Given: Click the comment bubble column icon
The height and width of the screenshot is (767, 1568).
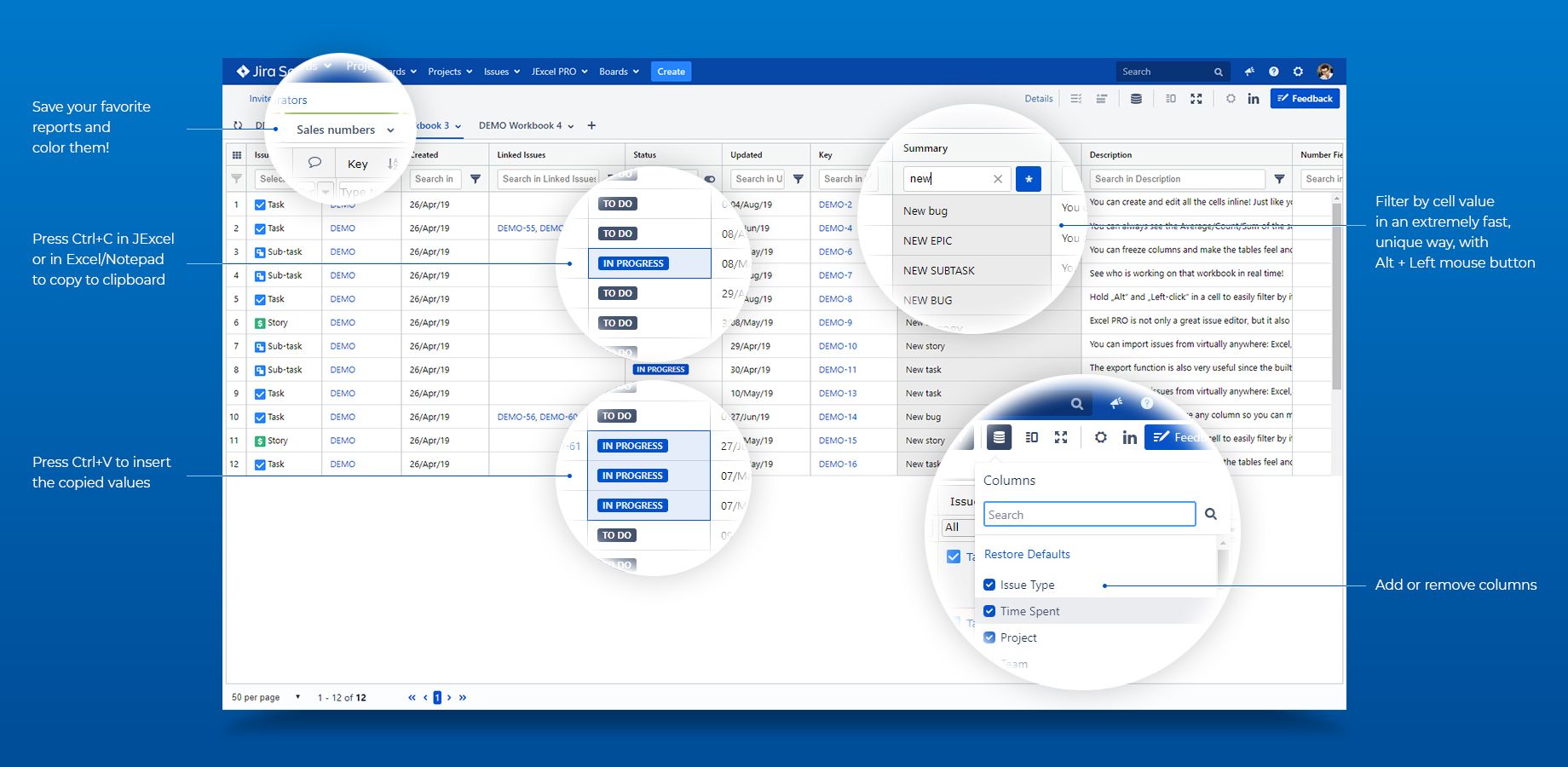Looking at the screenshot, I should click(x=314, y=163).
